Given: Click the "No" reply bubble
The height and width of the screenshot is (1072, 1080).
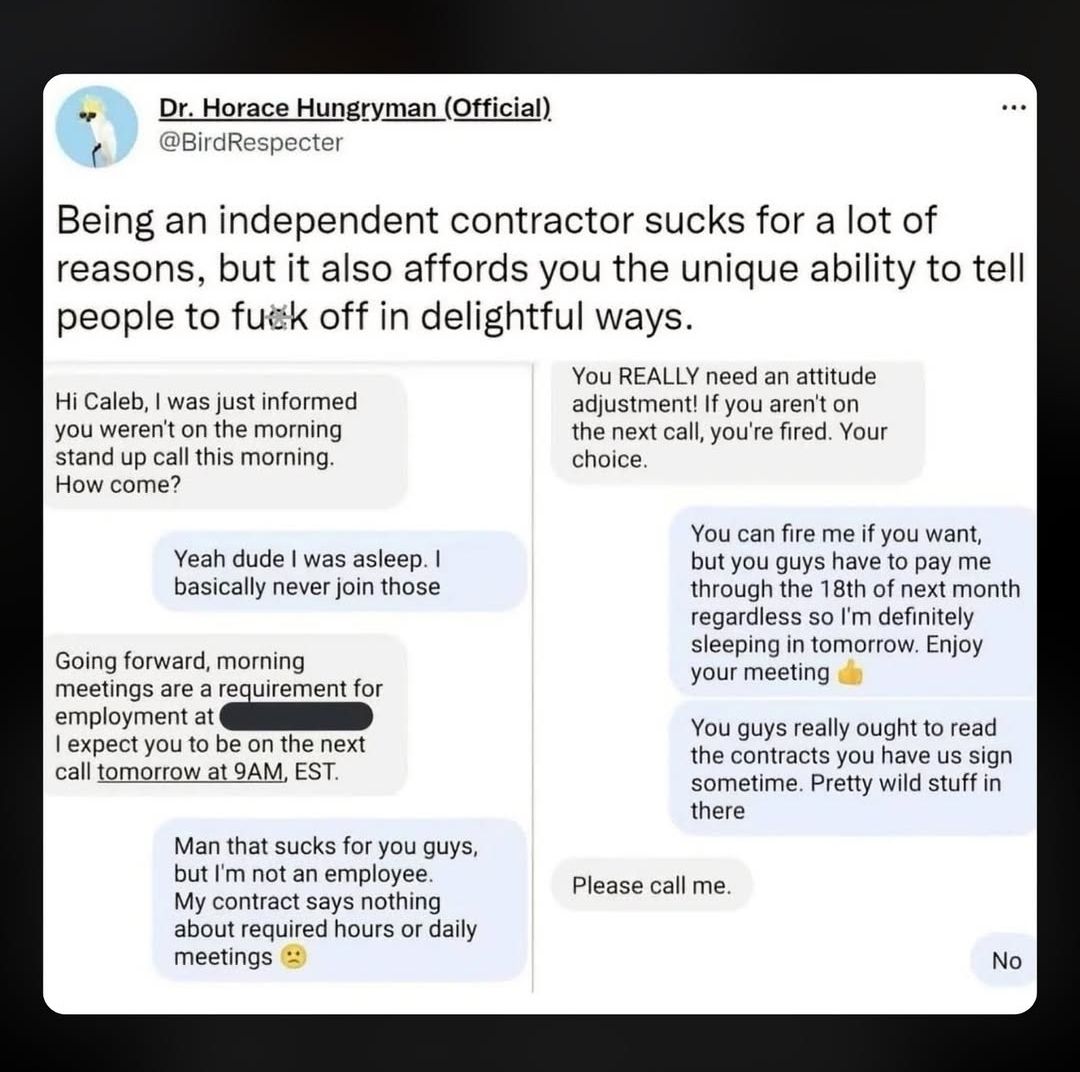Looking at the screenshot, I should pos(1004,960).
